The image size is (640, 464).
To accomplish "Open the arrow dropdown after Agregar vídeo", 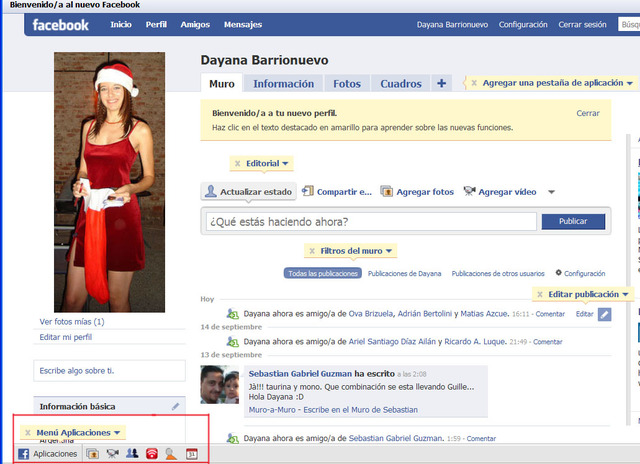I will [551, 192].
